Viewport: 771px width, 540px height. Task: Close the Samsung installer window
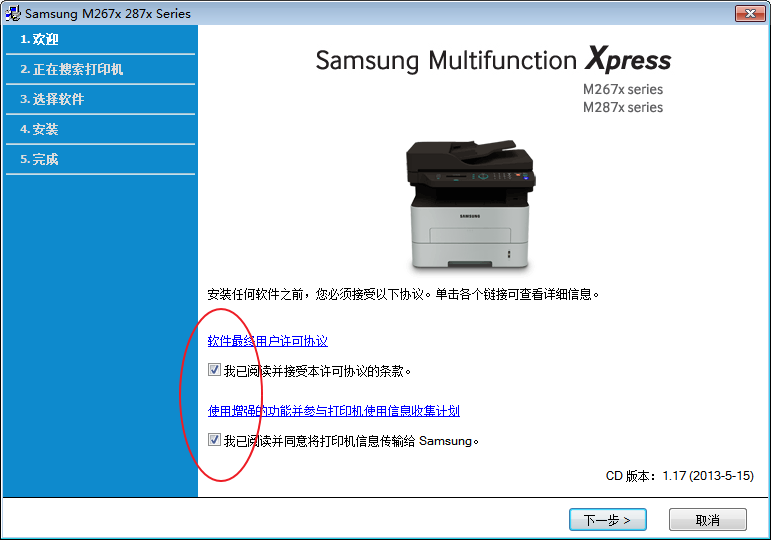coord(749,13)
